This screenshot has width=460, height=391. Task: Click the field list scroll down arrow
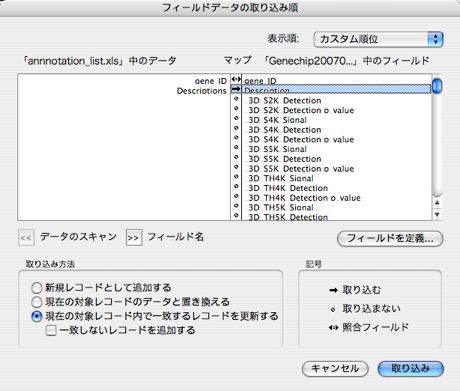point(437,214)
